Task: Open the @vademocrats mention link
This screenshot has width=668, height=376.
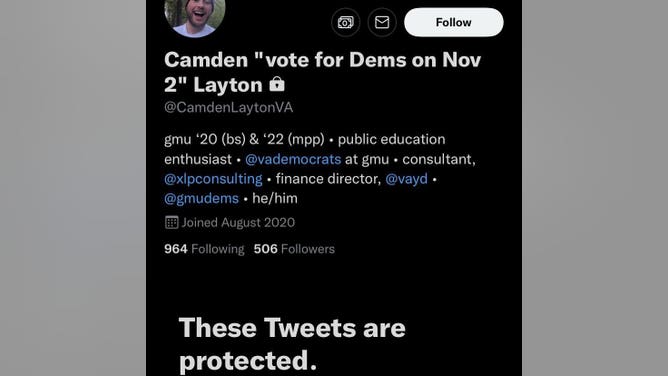Action: coord(293,159)
